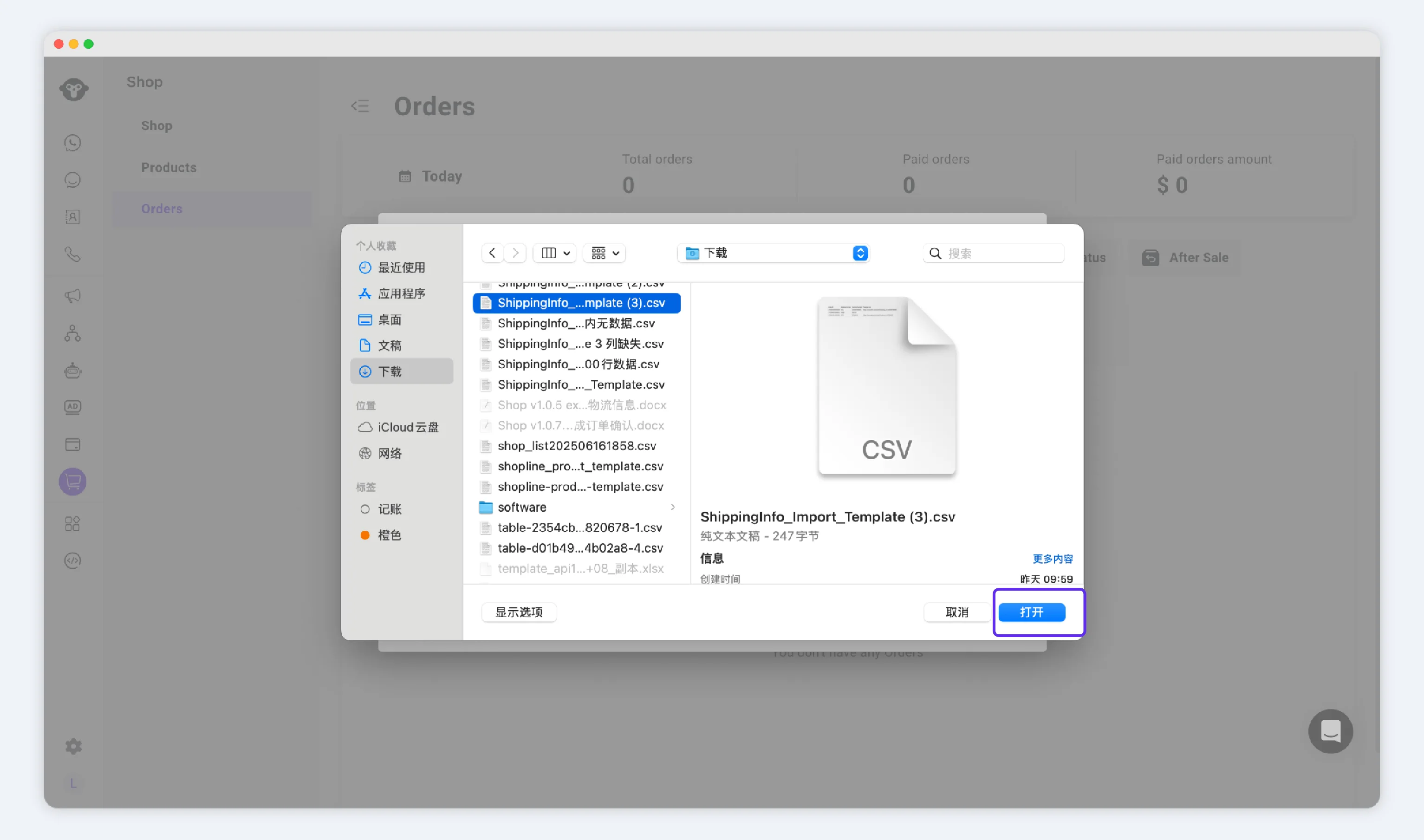
Task: Open the Shop submenu item
Action: (157, 125)
